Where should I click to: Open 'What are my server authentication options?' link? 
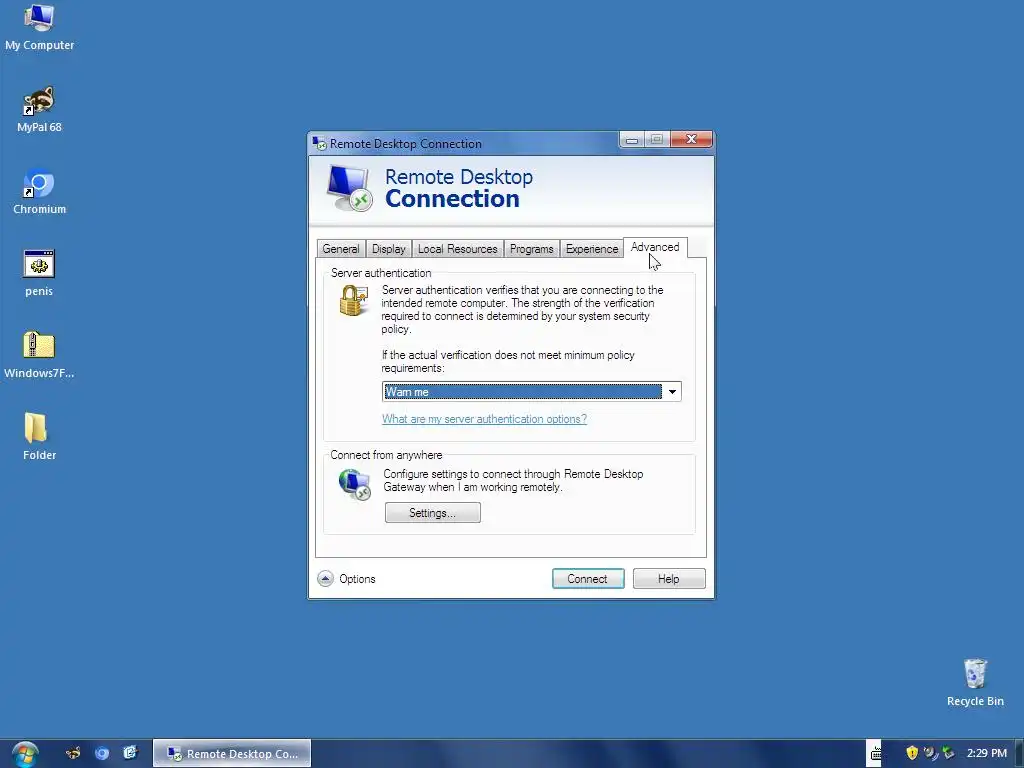pos(485,419)
